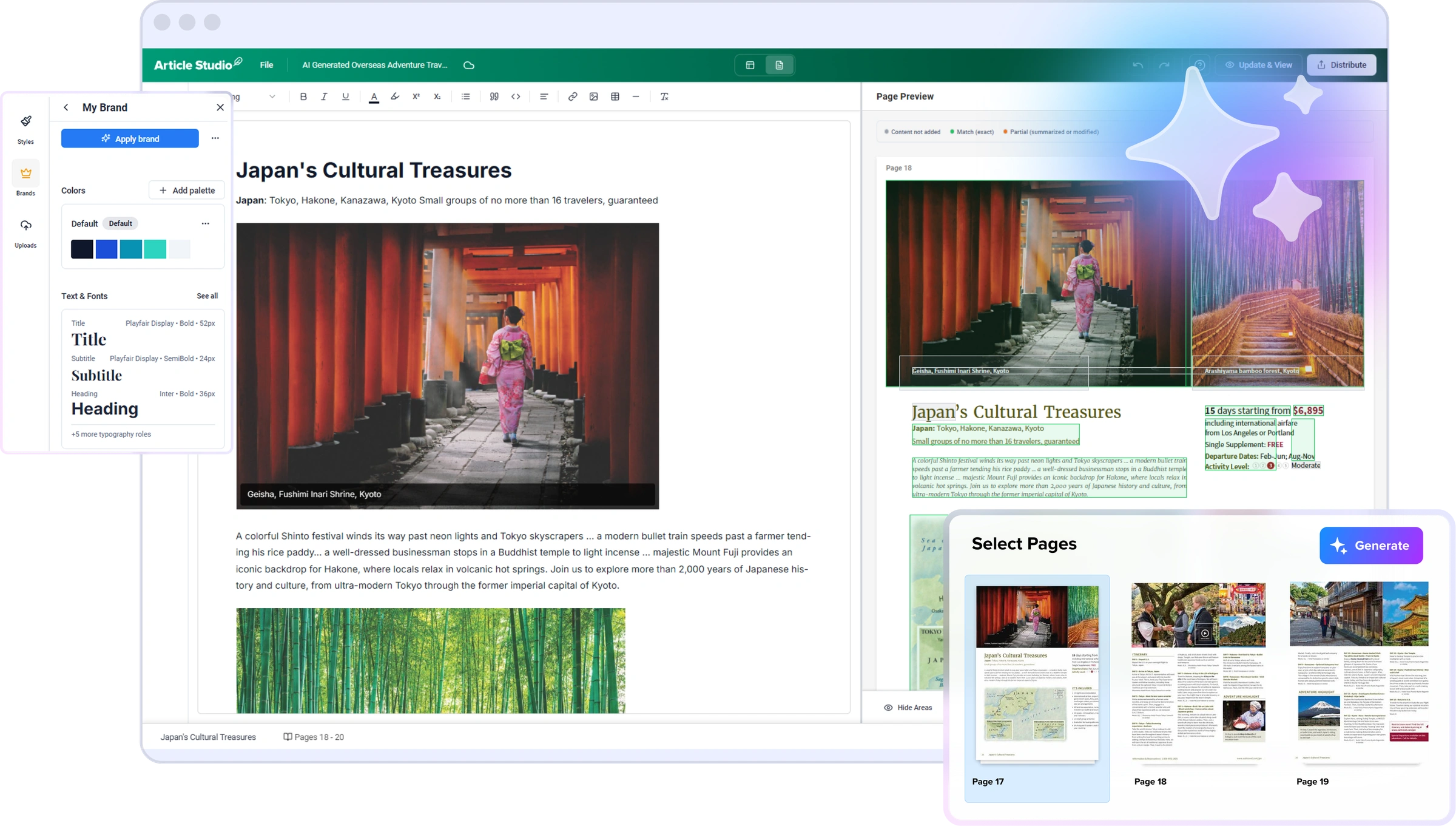
Task: Apply superscript formatting
Action: click(x=416, y=96)
